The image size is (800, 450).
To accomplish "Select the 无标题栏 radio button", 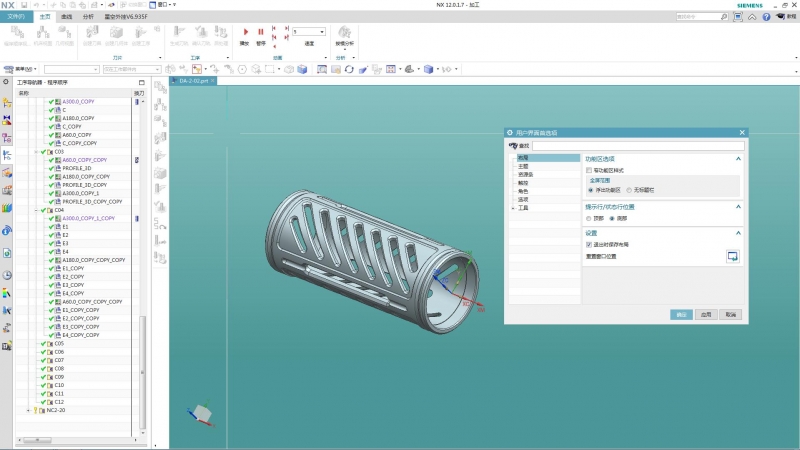I will tap(629, 190).
